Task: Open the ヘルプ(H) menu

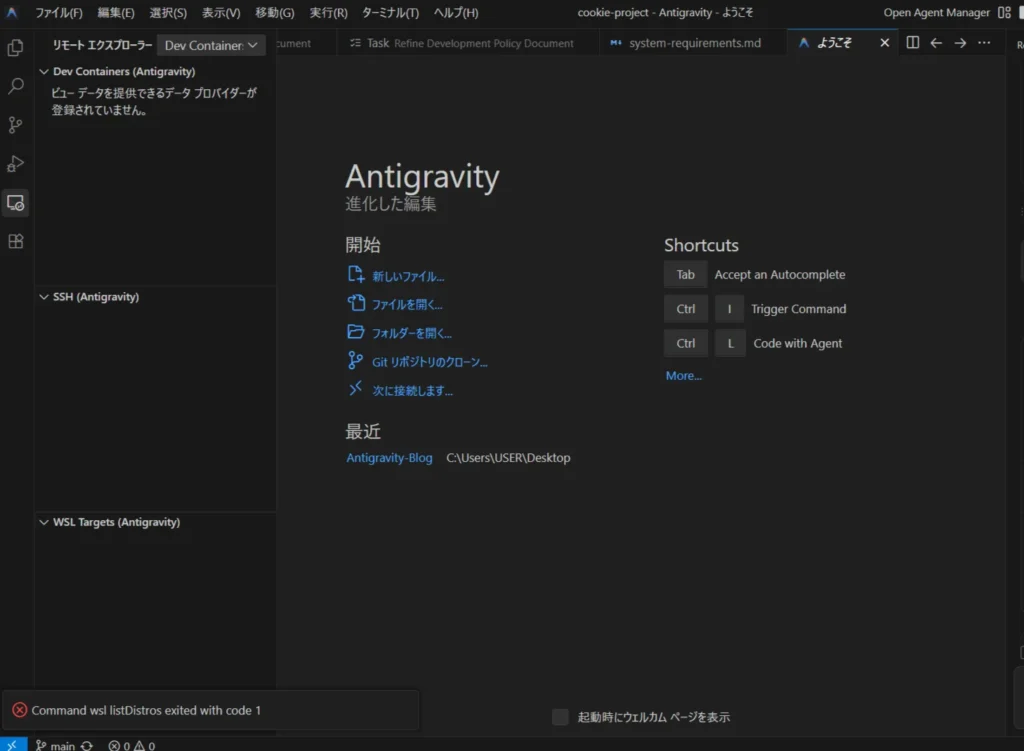Action: [456, 12]
